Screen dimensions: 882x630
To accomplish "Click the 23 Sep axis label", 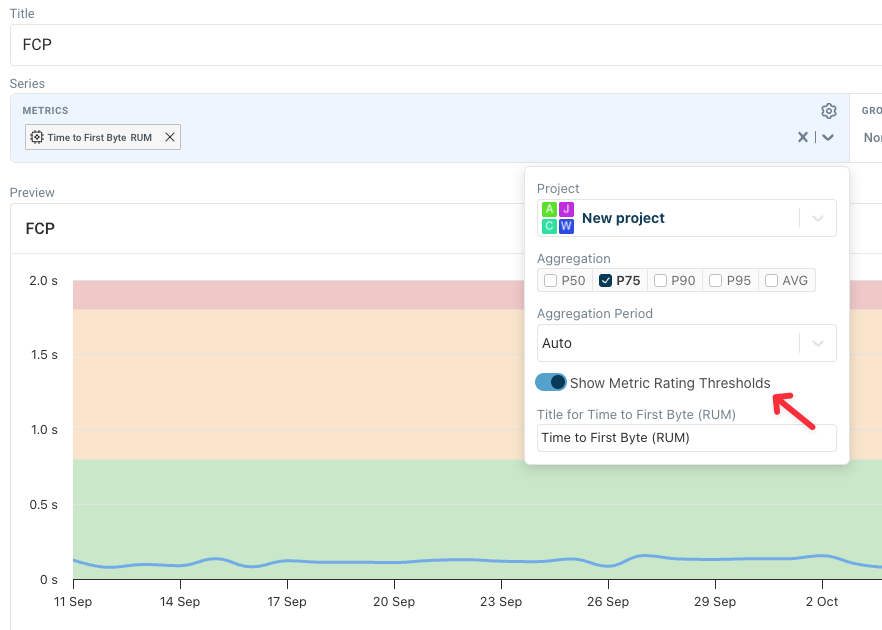I will [501, 602].
